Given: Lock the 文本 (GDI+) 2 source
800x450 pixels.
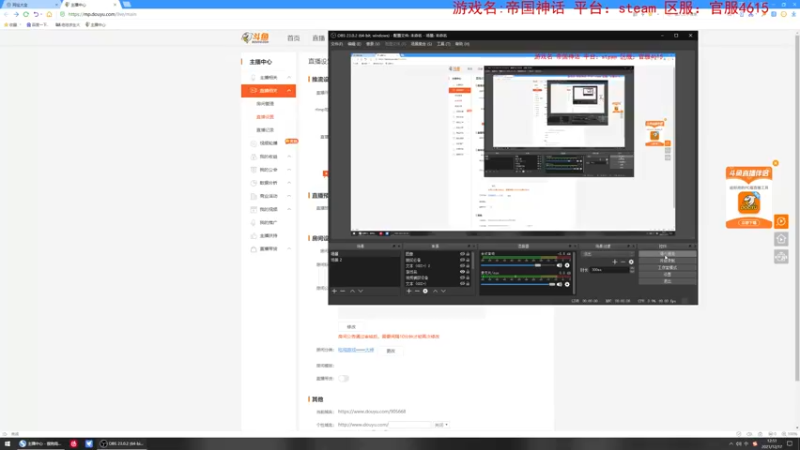Looking at the screenshot, I should point(468,266).
